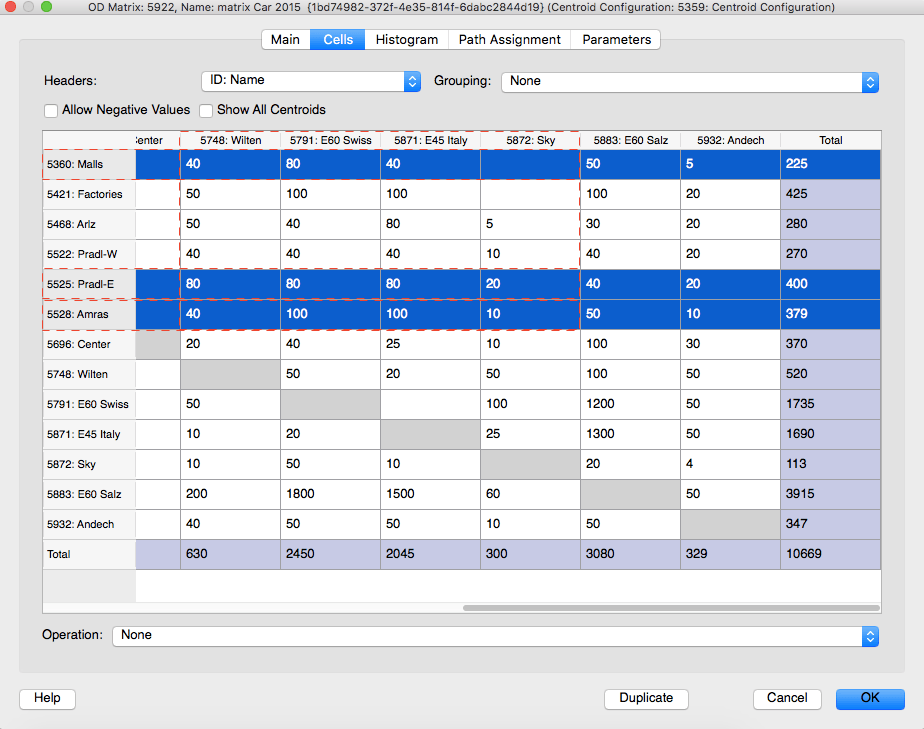The height and width of the screenshot is (729, 924).
Task: Click the Cancel button
Action: (787, 698)
